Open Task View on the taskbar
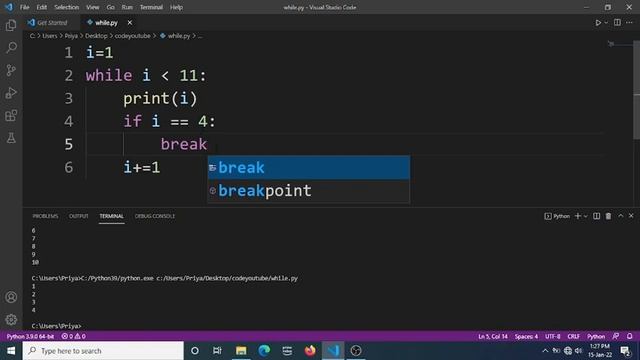 pyautogui.click(x=217, y=351)
